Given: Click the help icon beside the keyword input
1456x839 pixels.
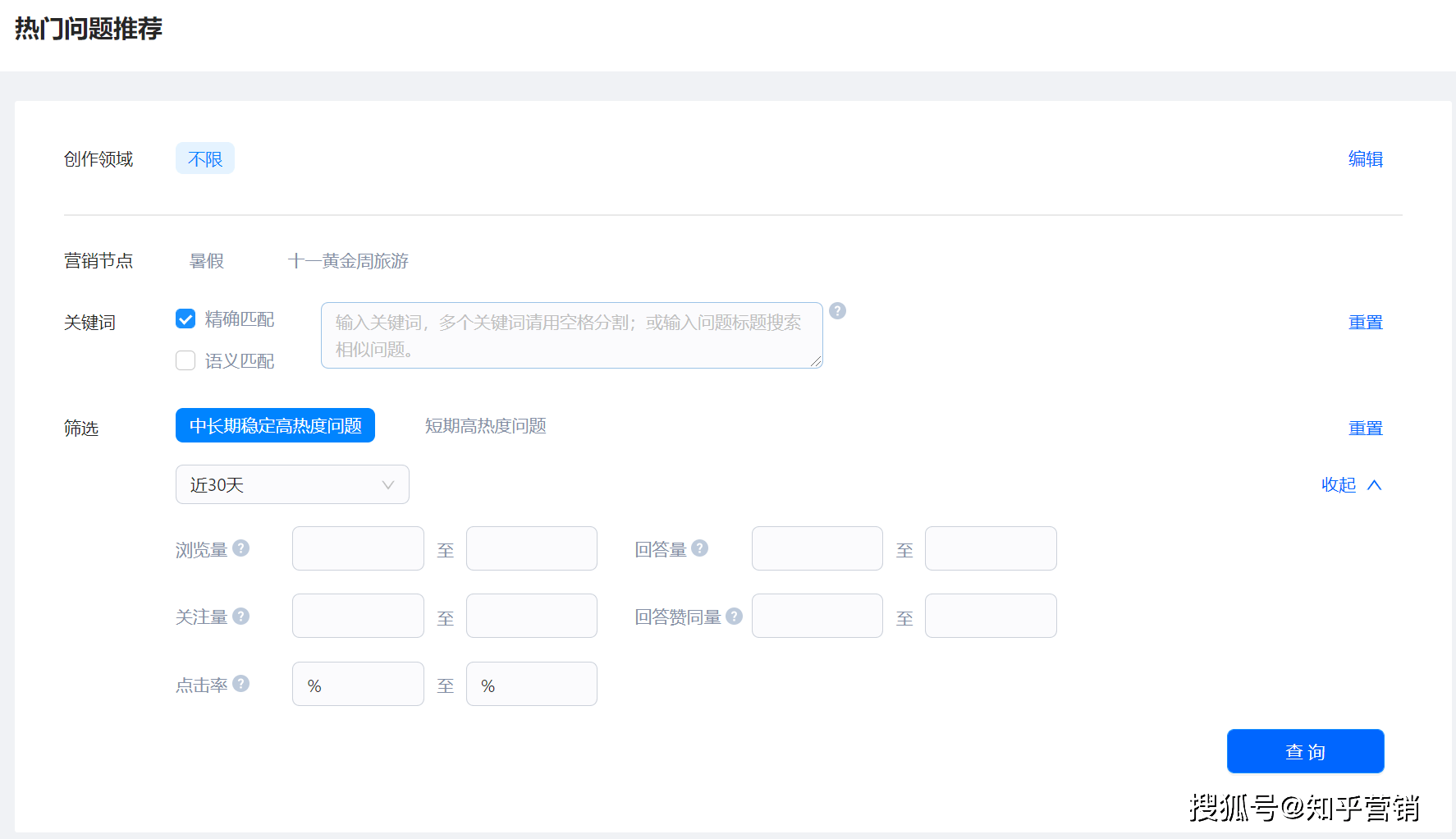Looking at the screenshot, I should [837, 311].
